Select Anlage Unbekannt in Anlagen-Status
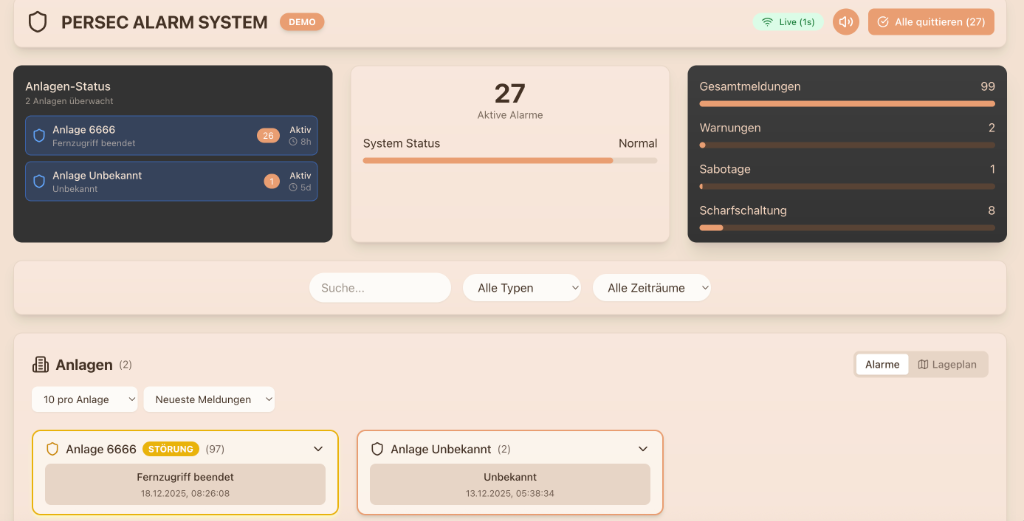Image resolution: width=1024 pixels, height=521 pixels. coord(172,181)
